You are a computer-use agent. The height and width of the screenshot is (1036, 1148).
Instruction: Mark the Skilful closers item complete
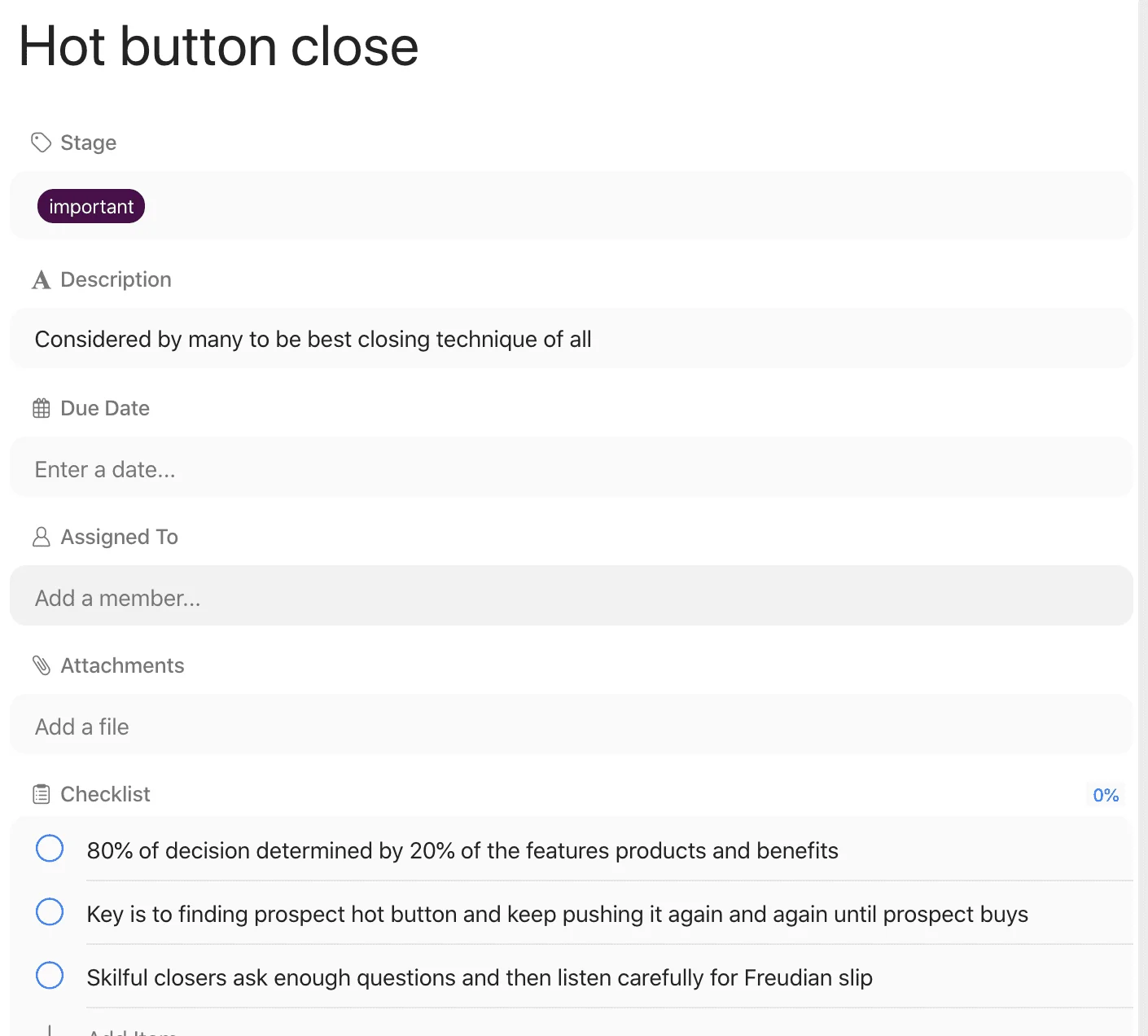(50, 976)
